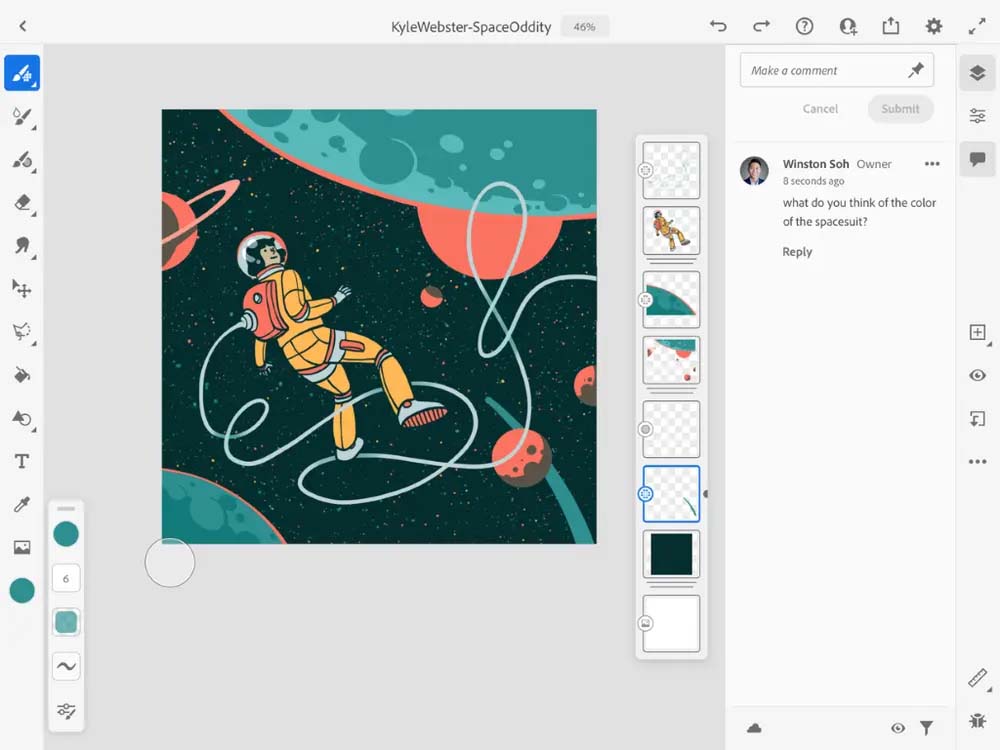Image resolution: width=1000 pixels, height=750 pixels.
Task: Select the Eyedropper tool
Action: coord(22,504)
